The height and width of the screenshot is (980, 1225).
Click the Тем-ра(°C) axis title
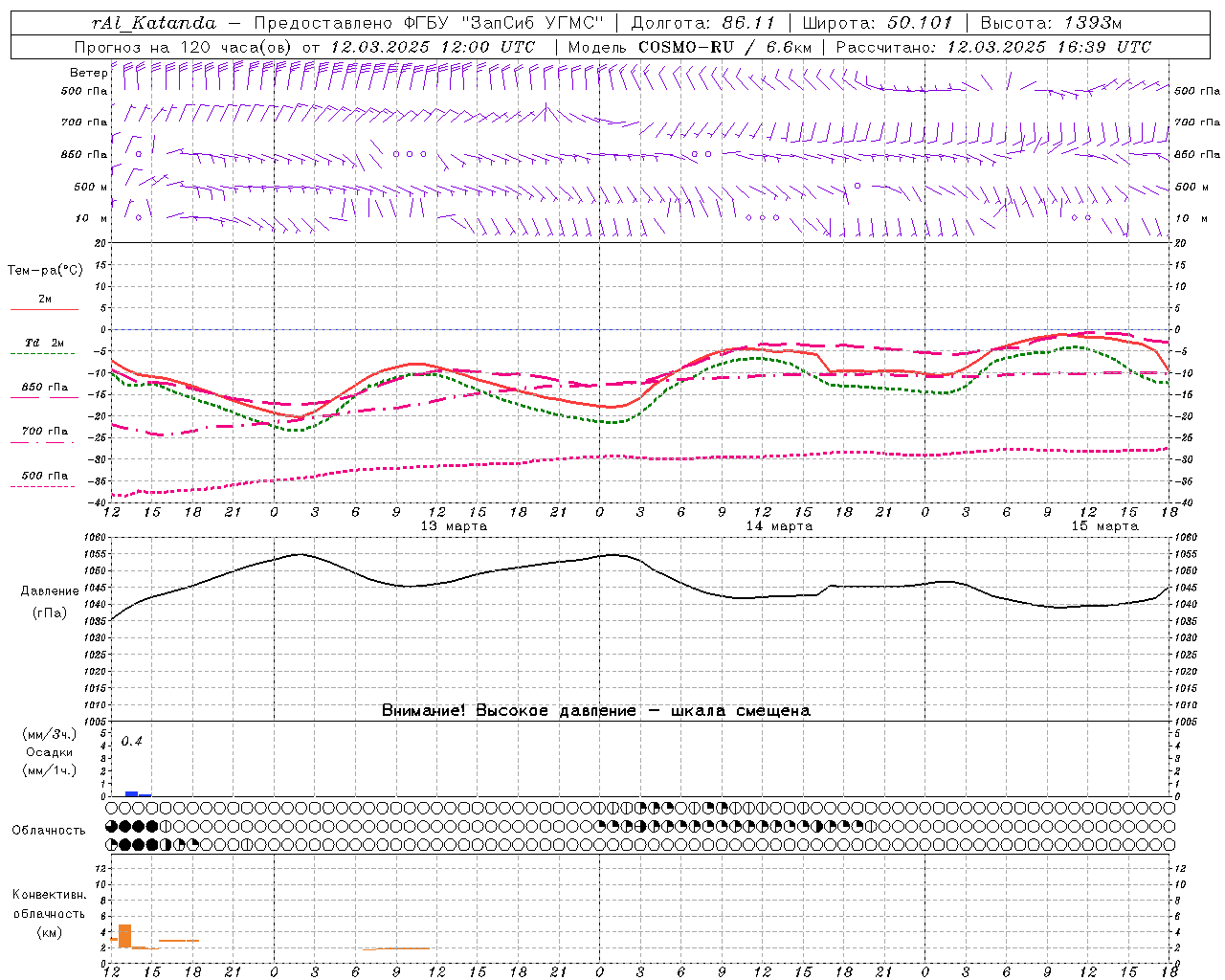45,271
